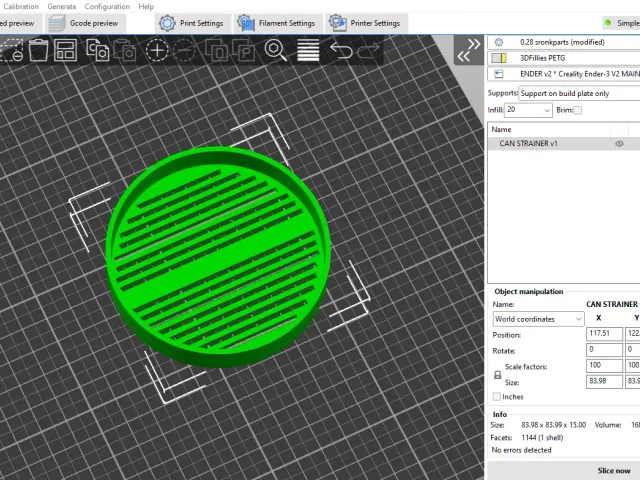Click the filament color swatch

coord(499,58)
